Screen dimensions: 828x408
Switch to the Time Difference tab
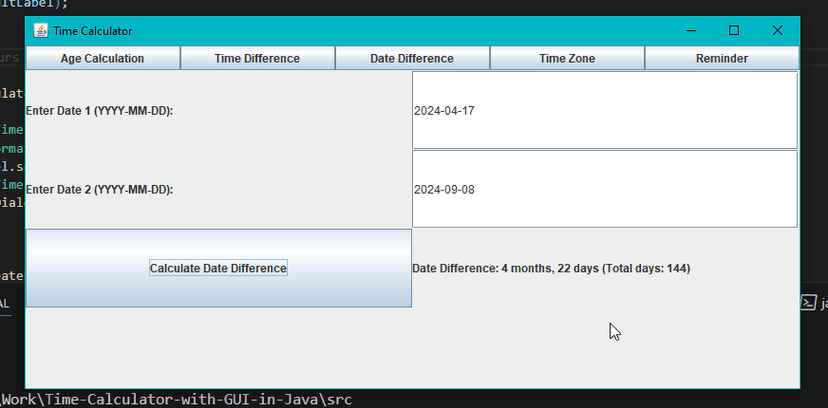tap(257, 59)
